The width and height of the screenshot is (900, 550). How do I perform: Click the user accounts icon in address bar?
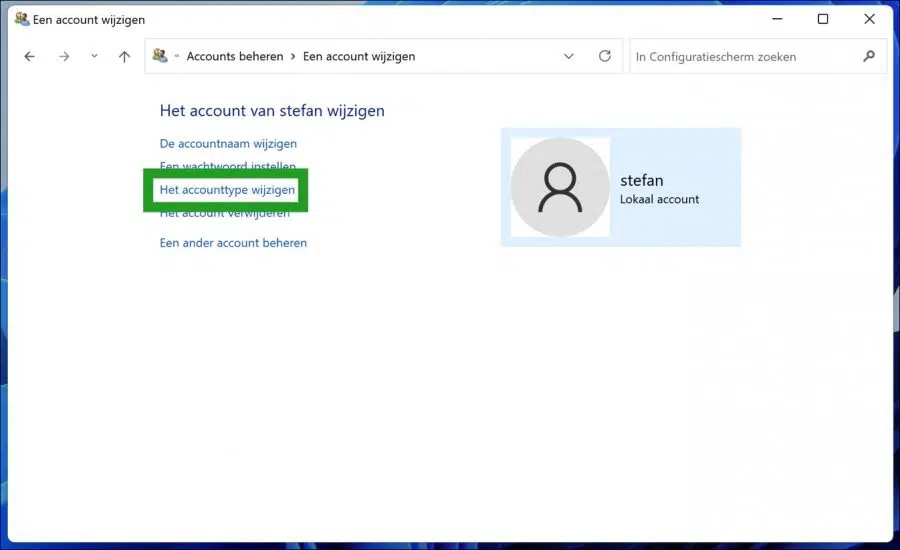160,56
